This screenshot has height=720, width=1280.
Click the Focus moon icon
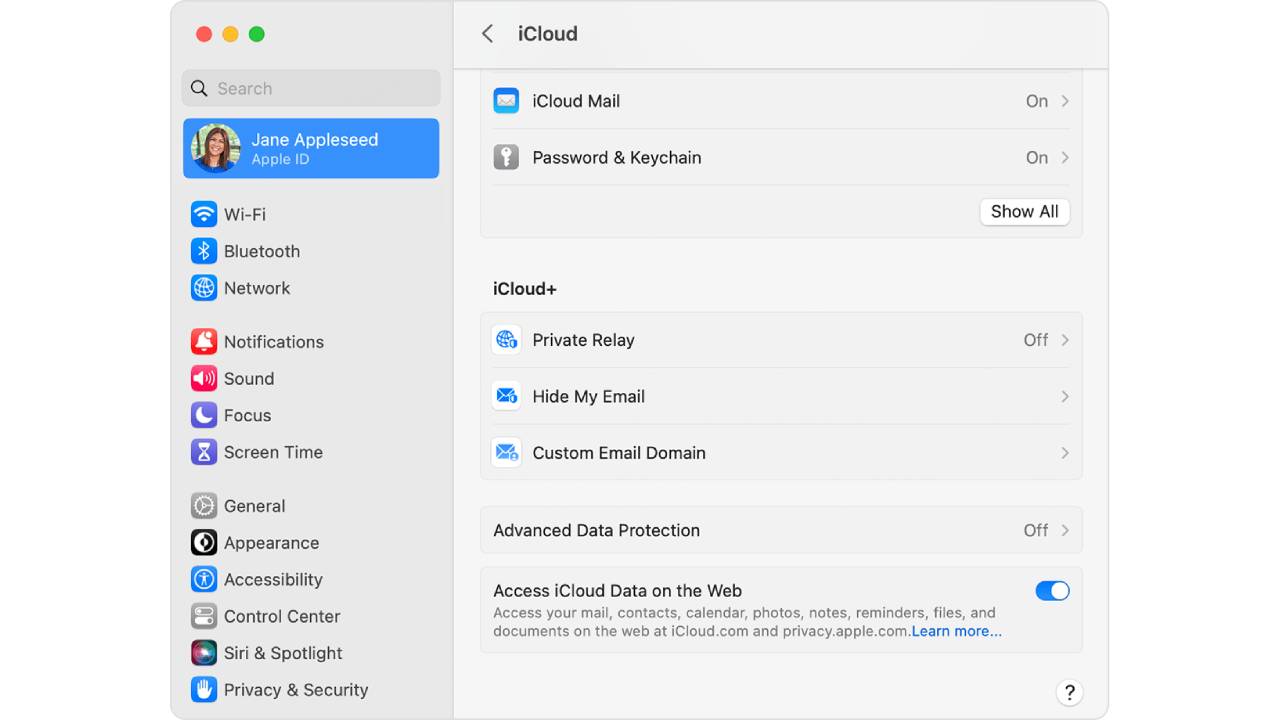click(x=204, y=415)
